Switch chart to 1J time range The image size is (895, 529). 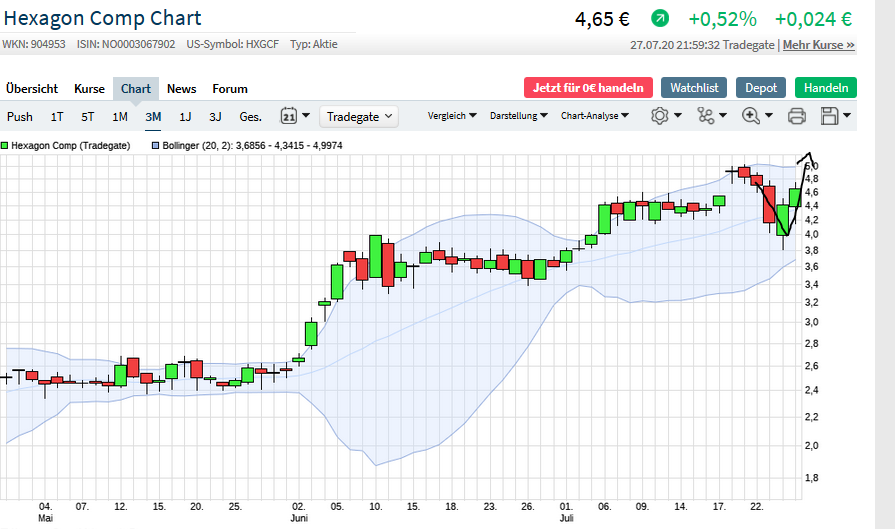pos(185,117)
